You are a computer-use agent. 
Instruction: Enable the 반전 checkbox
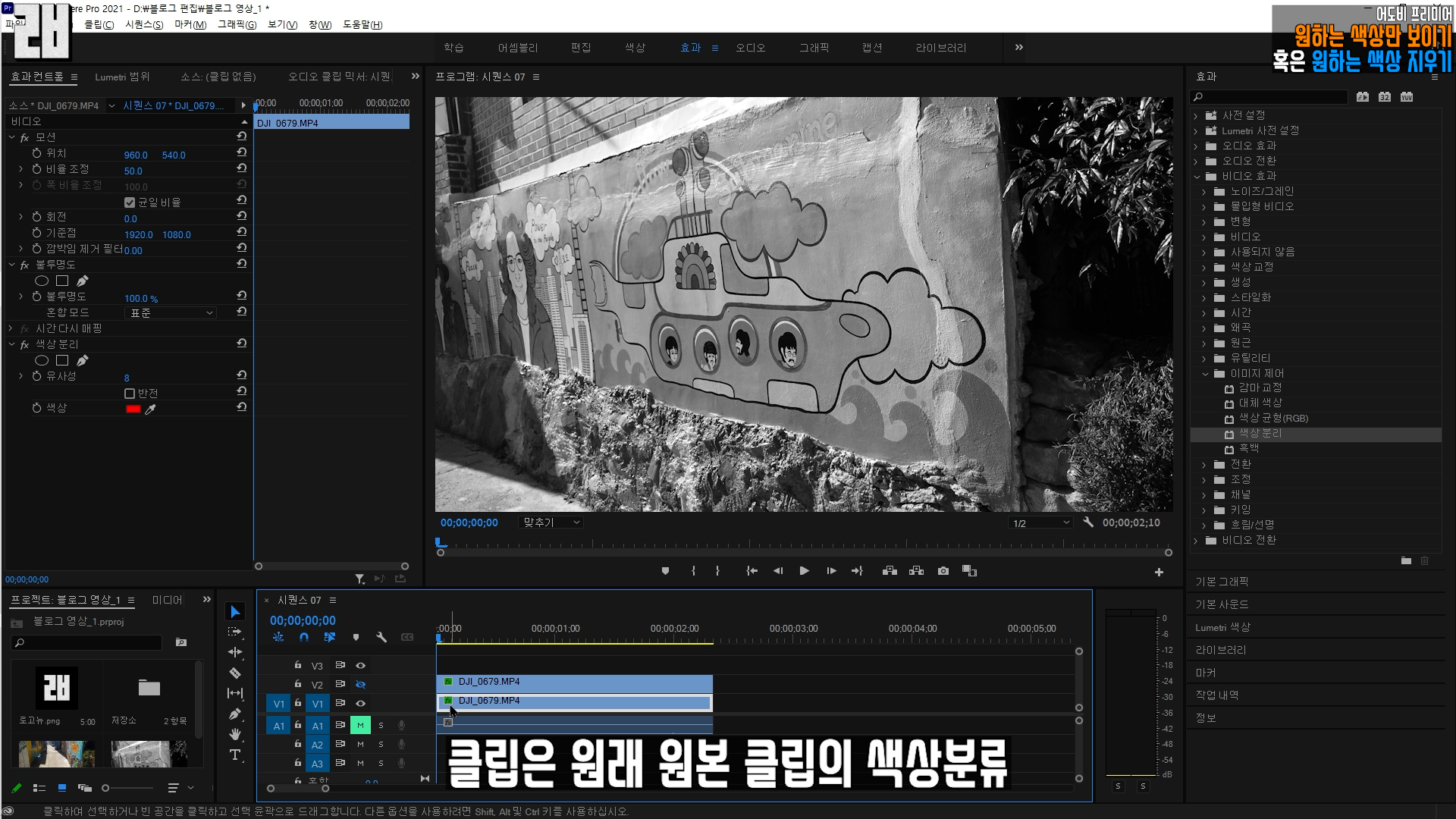[130, 394]
